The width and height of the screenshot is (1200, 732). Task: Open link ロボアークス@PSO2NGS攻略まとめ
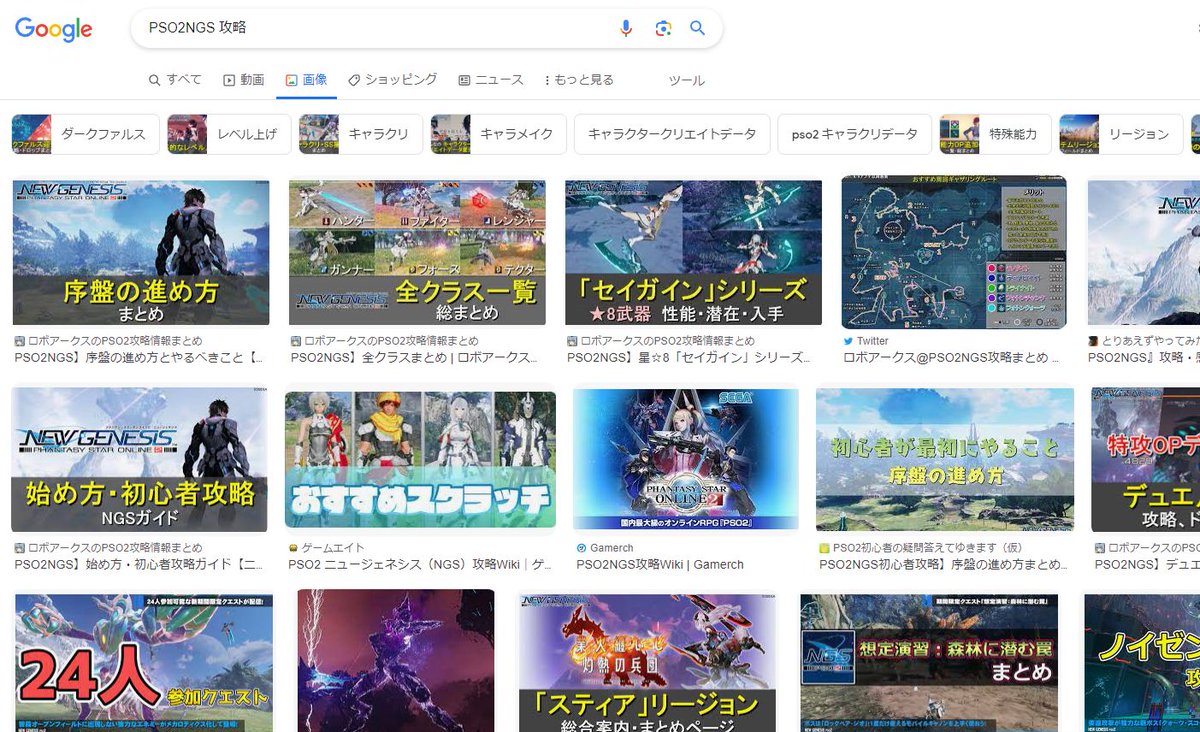click(952, 357)
